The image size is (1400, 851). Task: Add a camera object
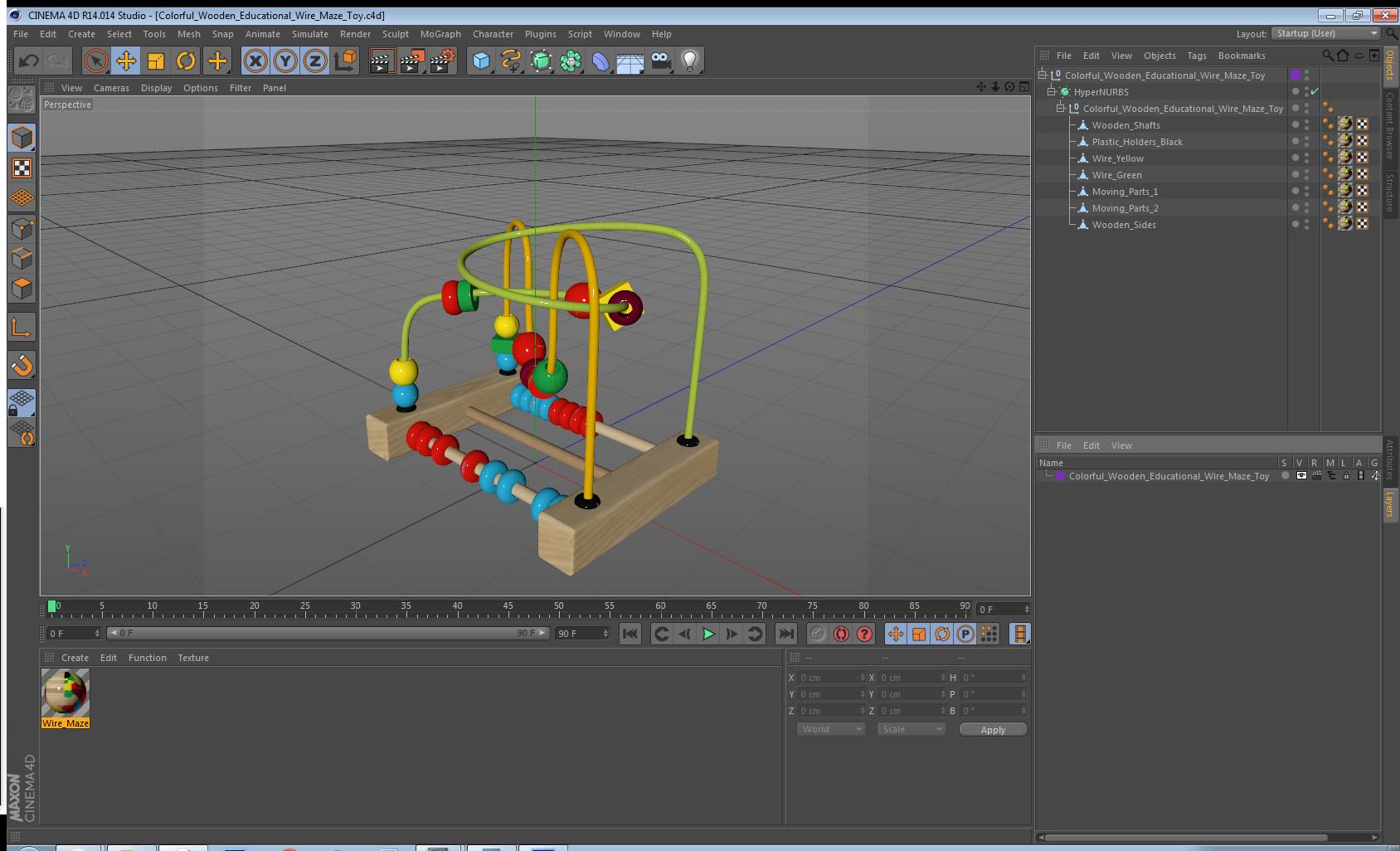660,61
